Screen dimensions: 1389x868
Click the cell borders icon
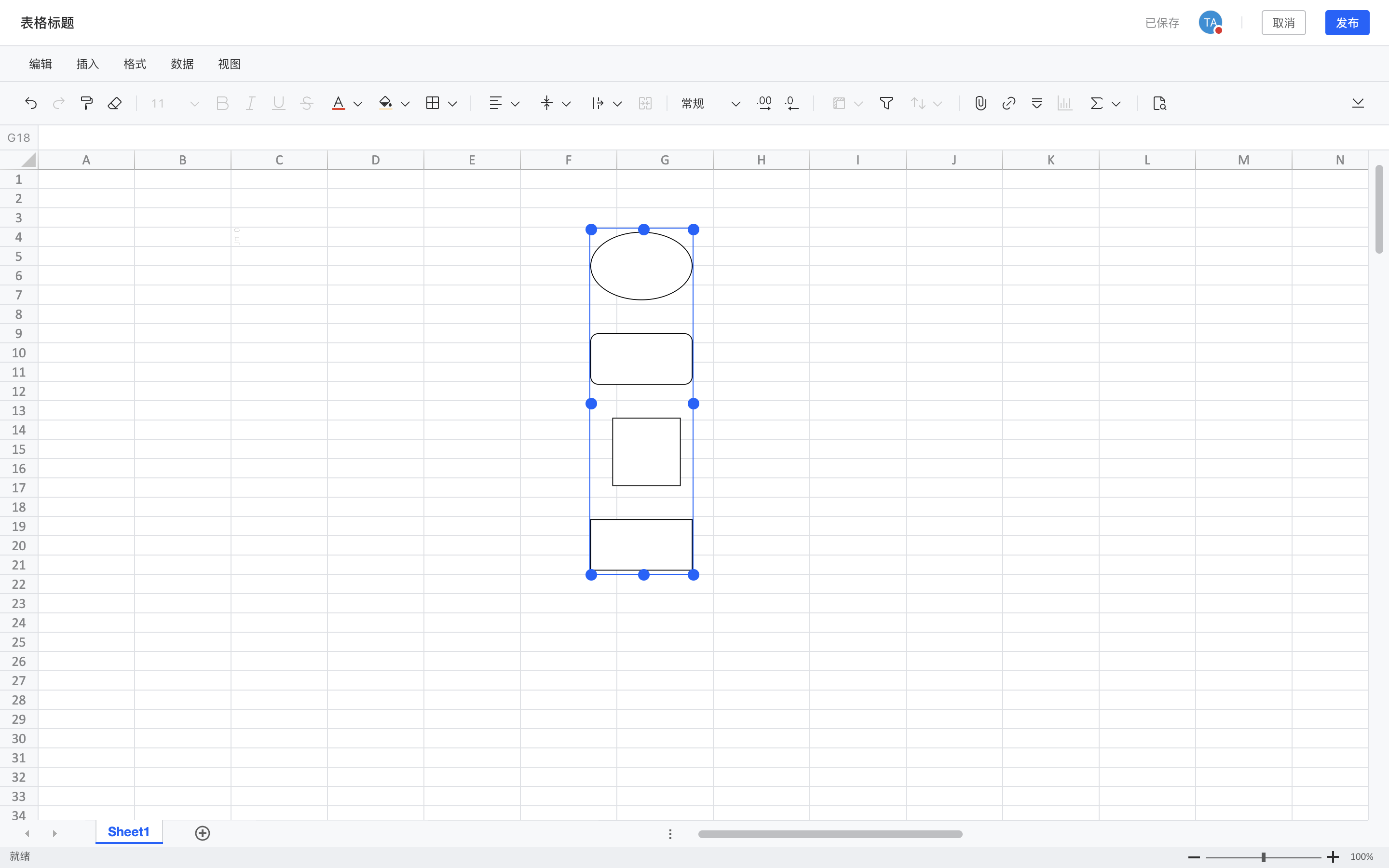(433, 103)
